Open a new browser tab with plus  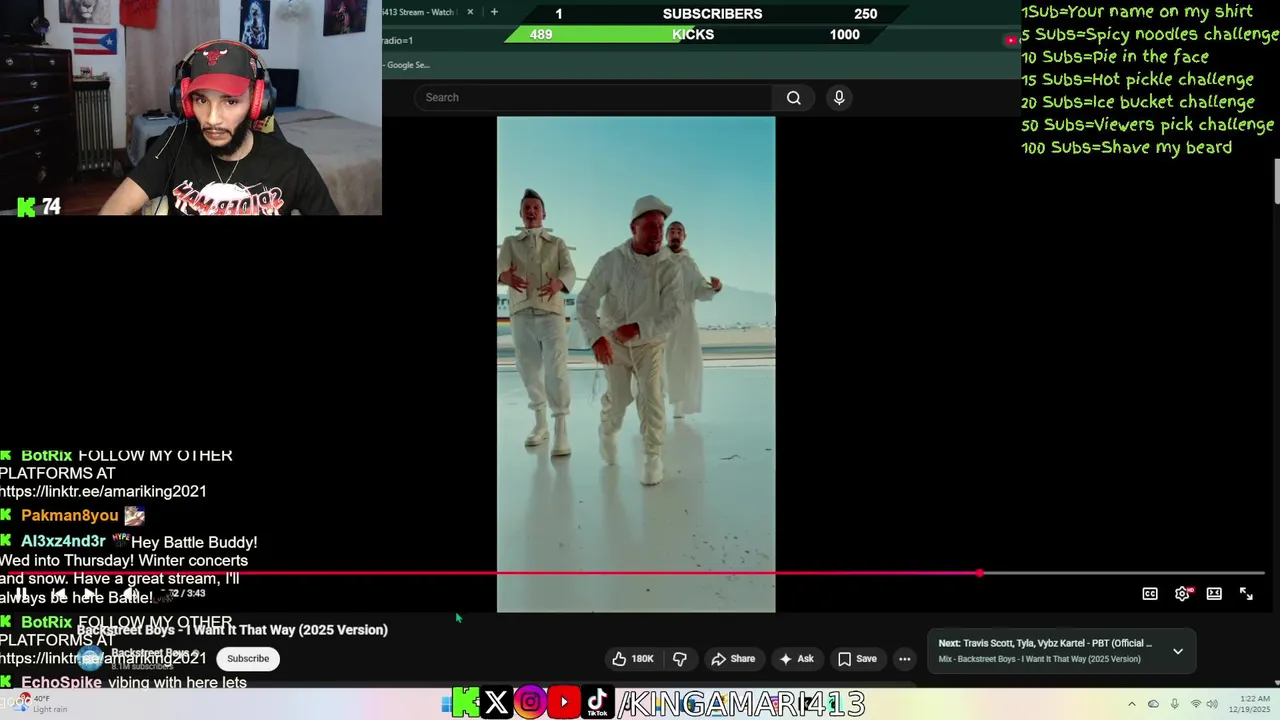[494, 12]
